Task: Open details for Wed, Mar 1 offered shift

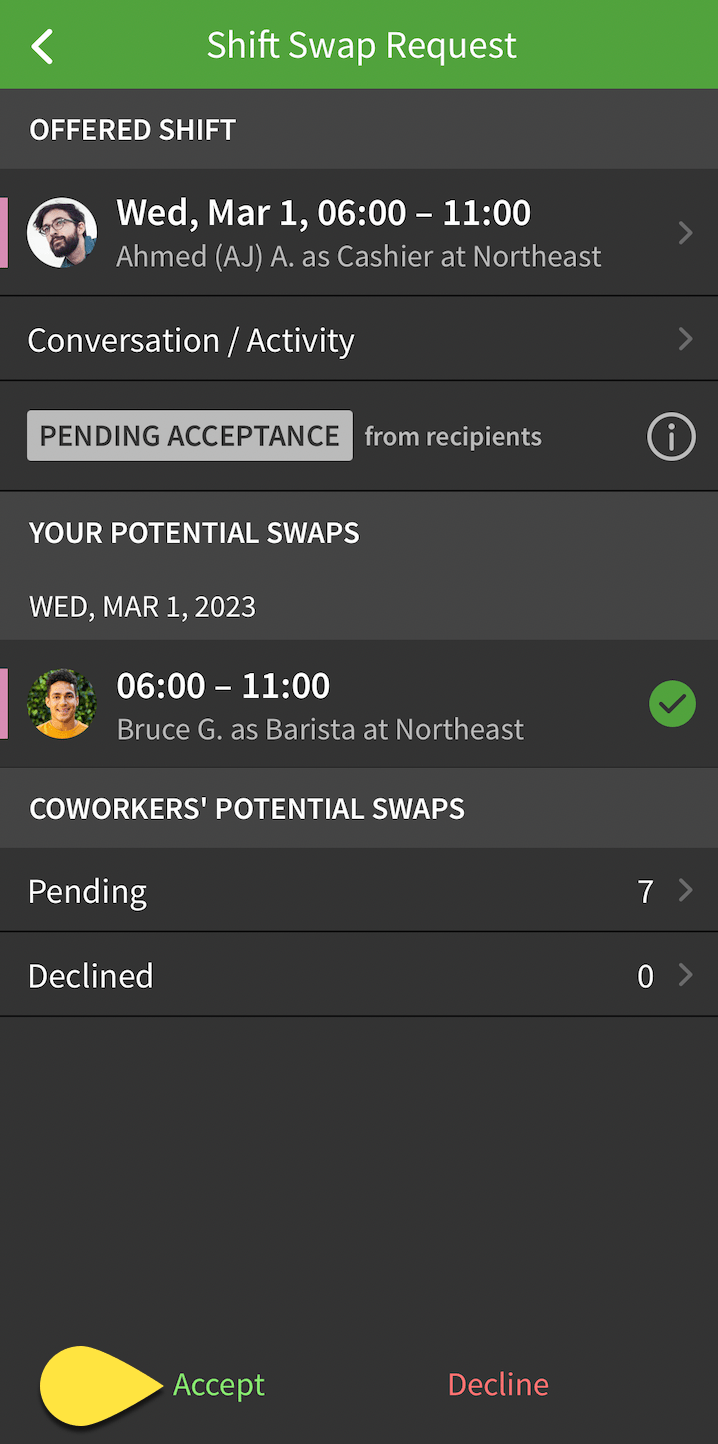Action: click(x=360, y=232)
